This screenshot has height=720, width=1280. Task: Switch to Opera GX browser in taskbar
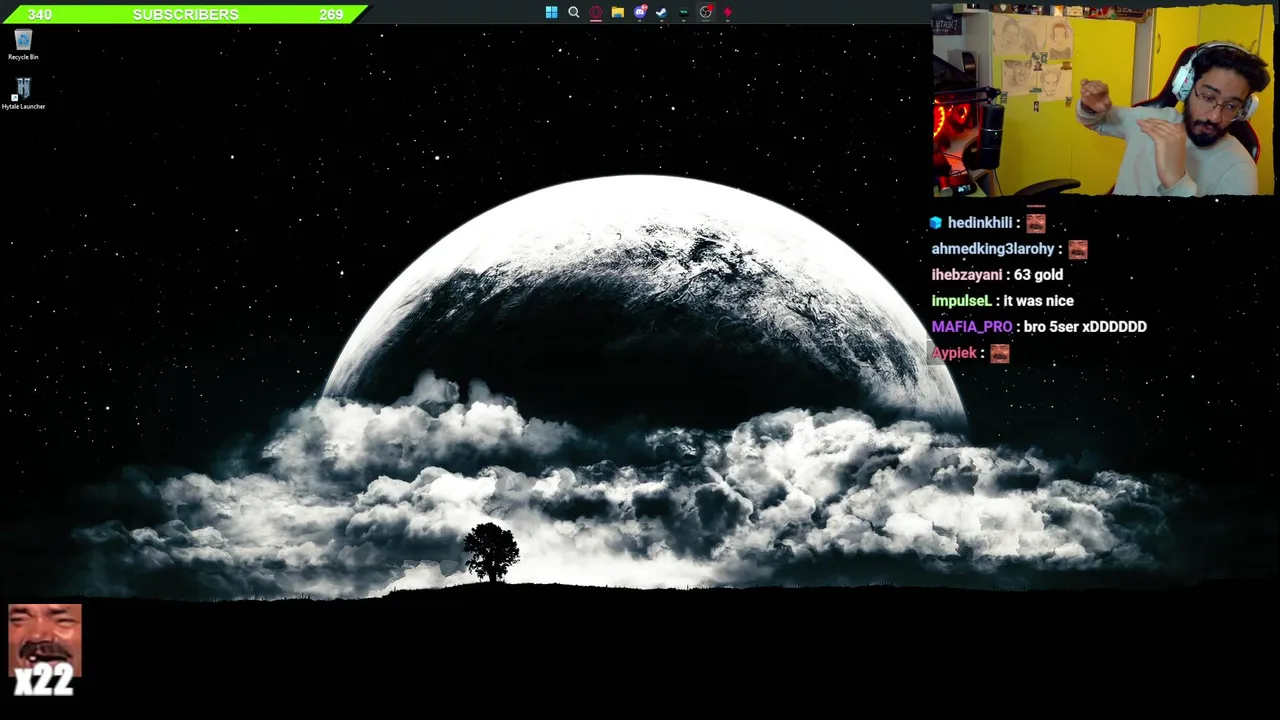pos(595,12)
